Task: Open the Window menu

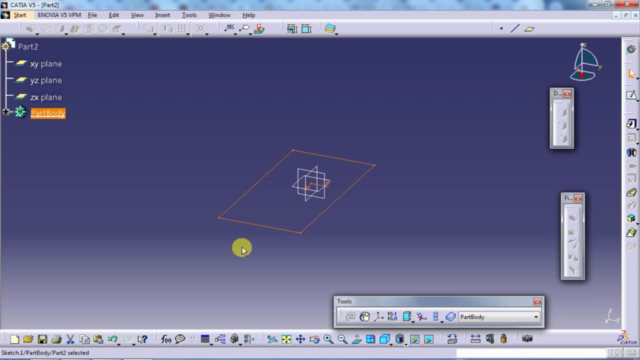Action: coord(220,15)
